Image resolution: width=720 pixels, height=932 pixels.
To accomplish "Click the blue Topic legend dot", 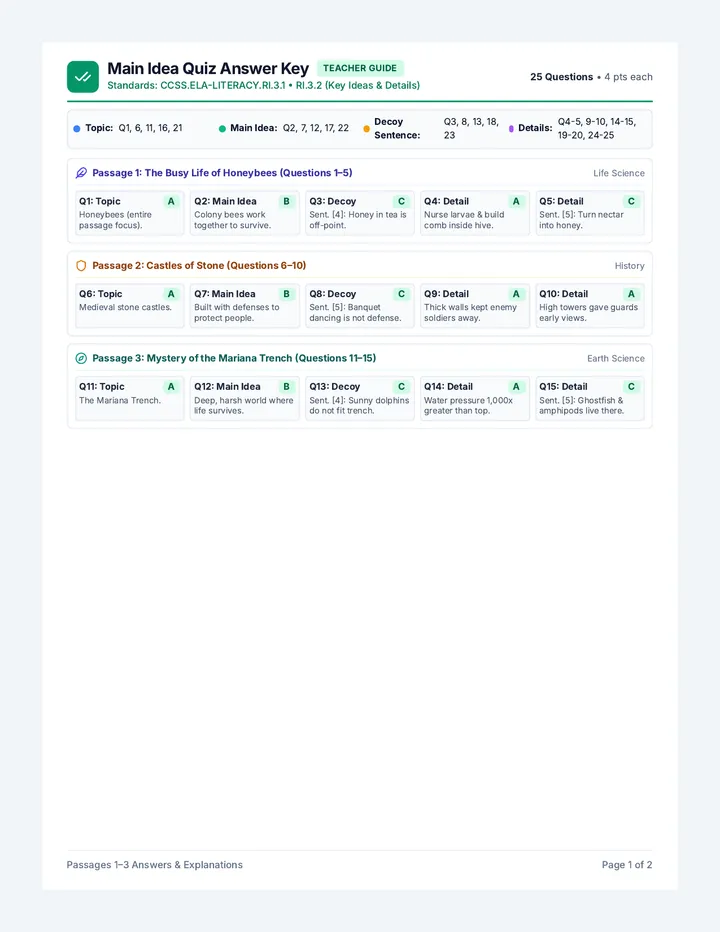I will click(77, 128).
